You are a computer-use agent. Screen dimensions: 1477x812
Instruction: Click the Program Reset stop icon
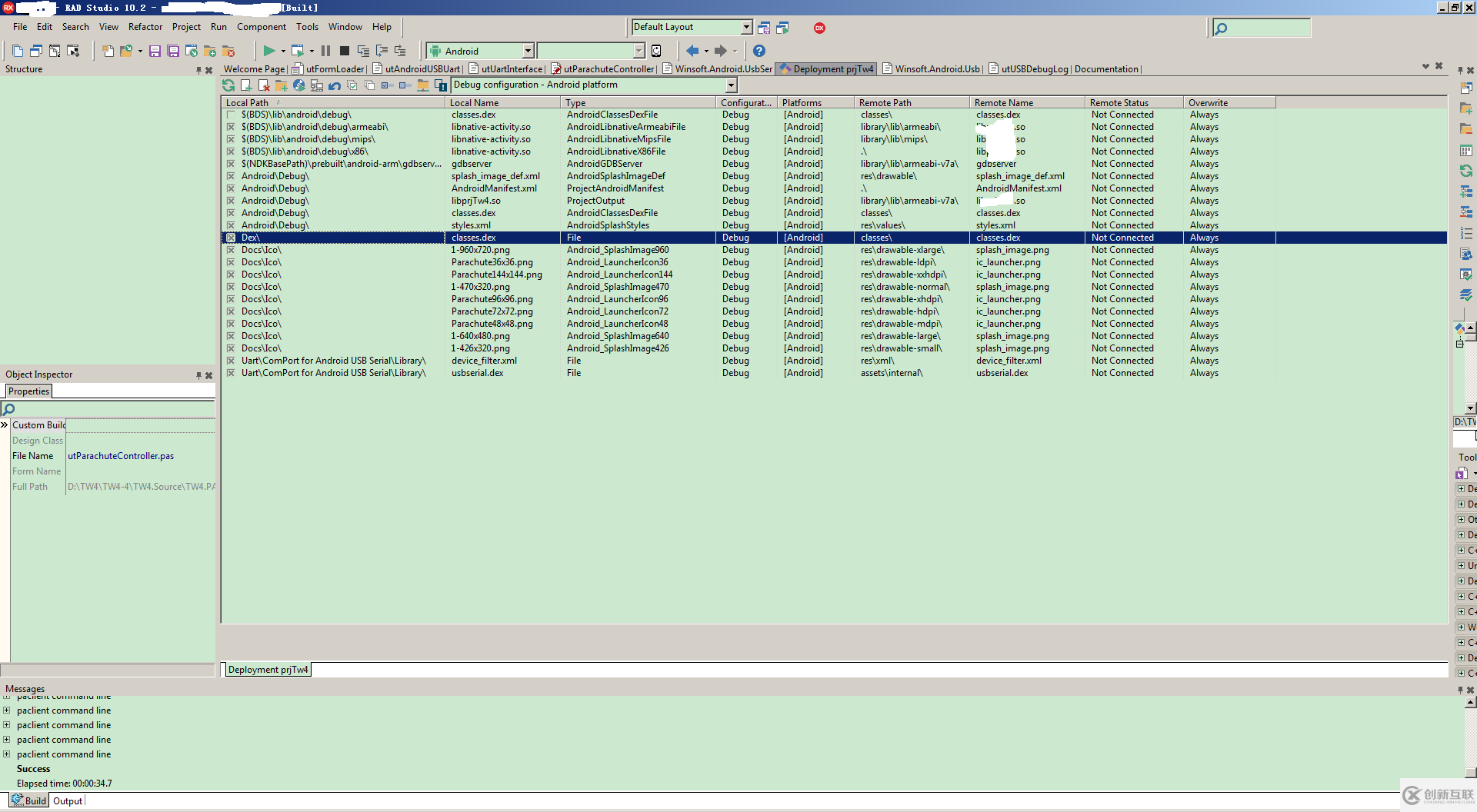click(x=345, y=51)
